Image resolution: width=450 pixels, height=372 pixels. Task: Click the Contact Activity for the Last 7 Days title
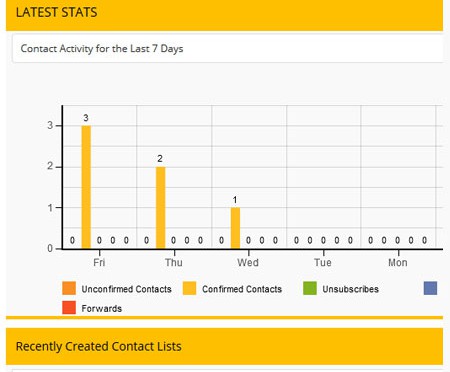[x=102, y=49]
